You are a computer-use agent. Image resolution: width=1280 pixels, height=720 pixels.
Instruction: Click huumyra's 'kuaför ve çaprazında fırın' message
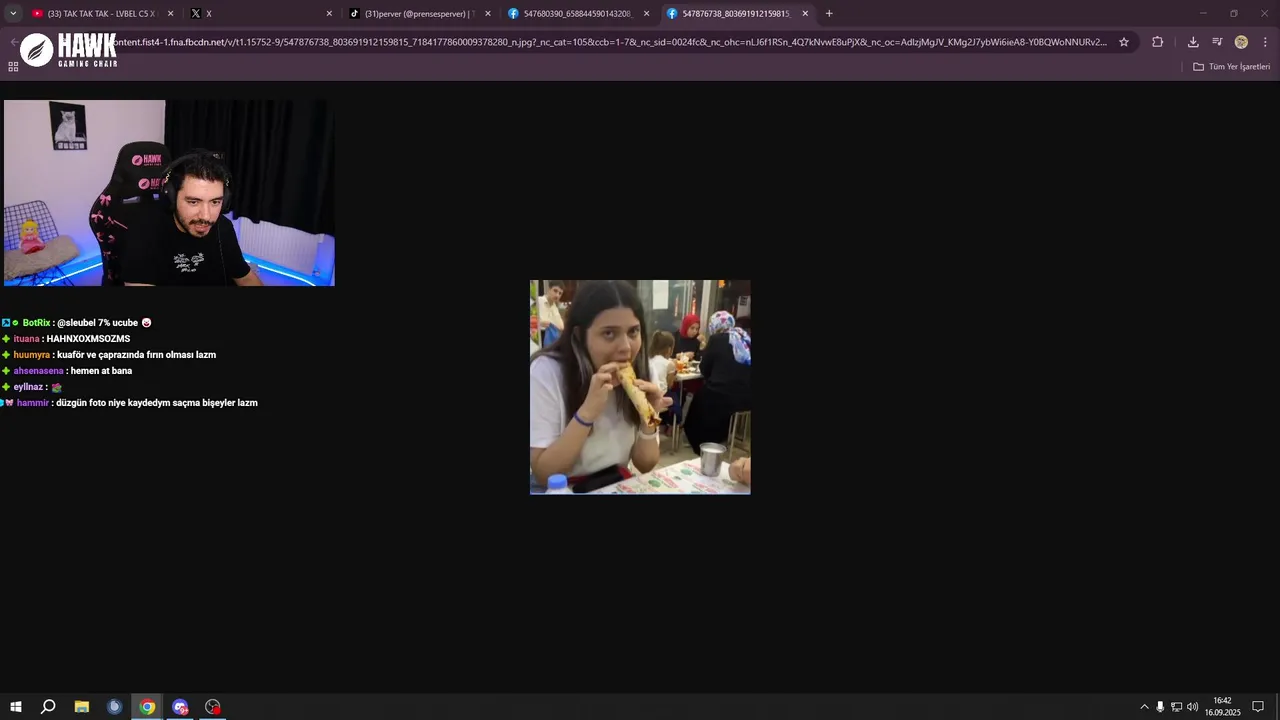(109, 355)
